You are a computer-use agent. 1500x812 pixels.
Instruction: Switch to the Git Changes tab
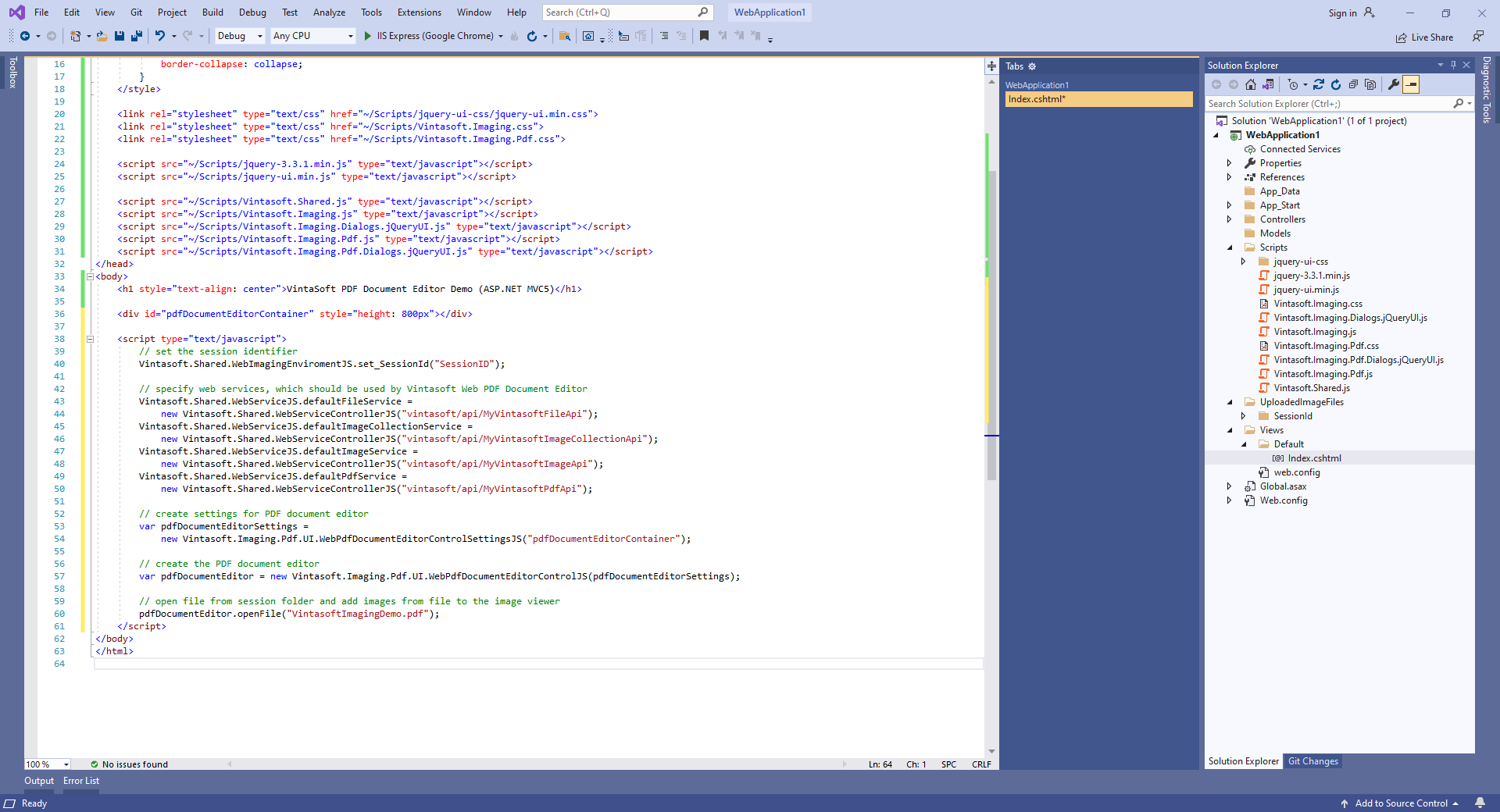coord(1312,761)
